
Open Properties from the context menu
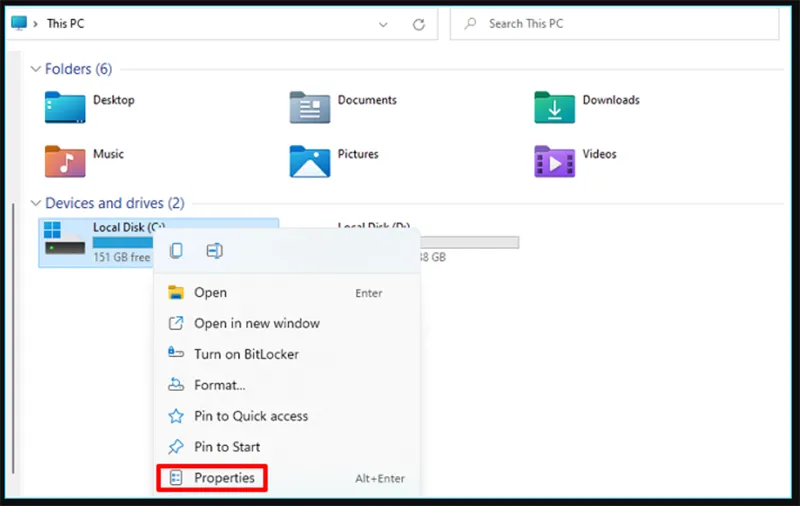(287, 478)
